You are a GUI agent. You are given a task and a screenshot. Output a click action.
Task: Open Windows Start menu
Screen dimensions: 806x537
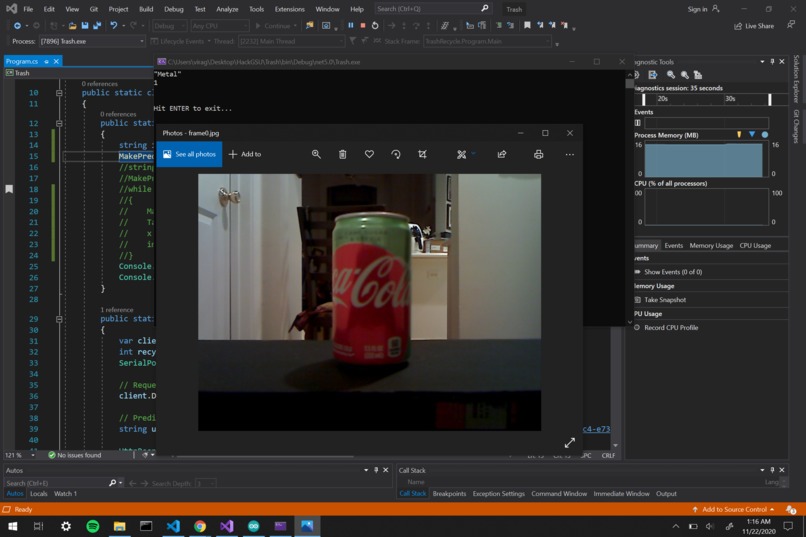point(13,526)
